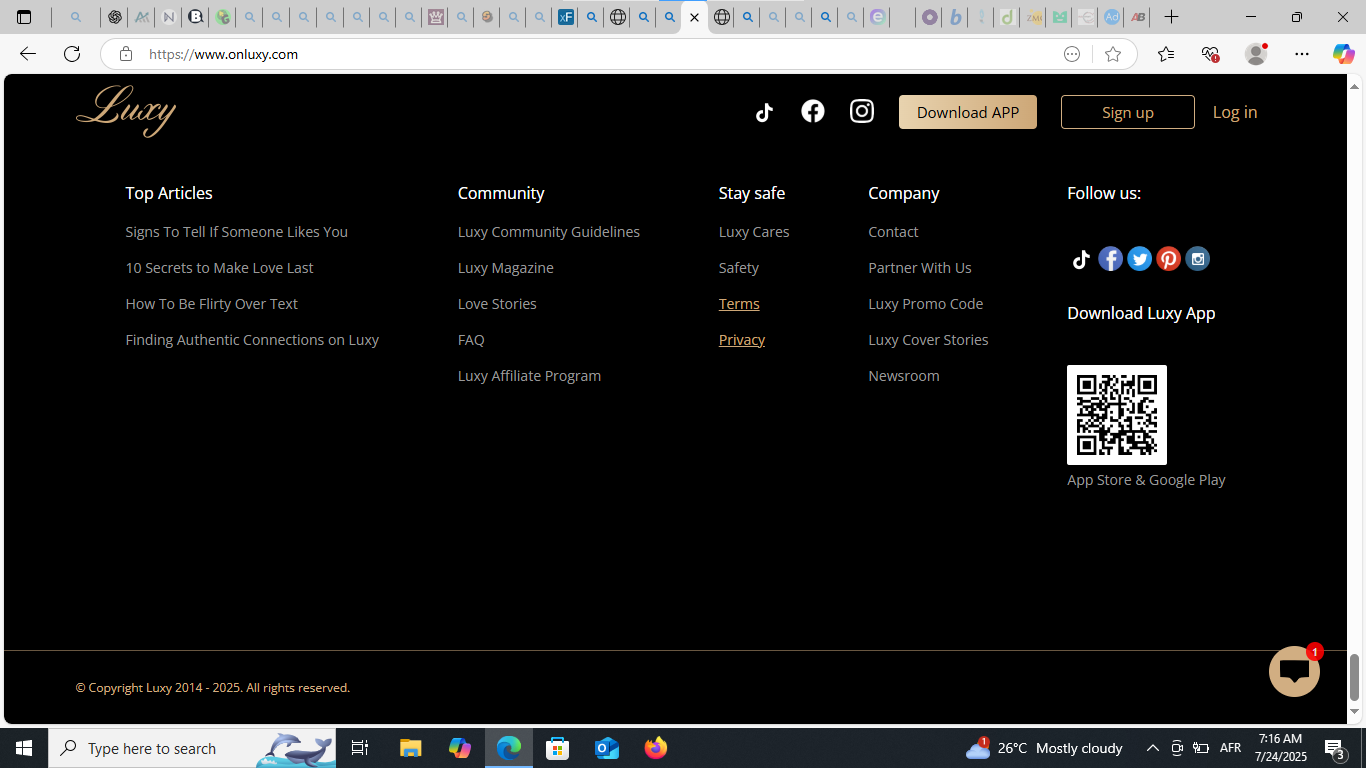The width and height of the screenshot is (1366, 768).
Task: Click the Luxy app QR code
Action: [1117, 415]
